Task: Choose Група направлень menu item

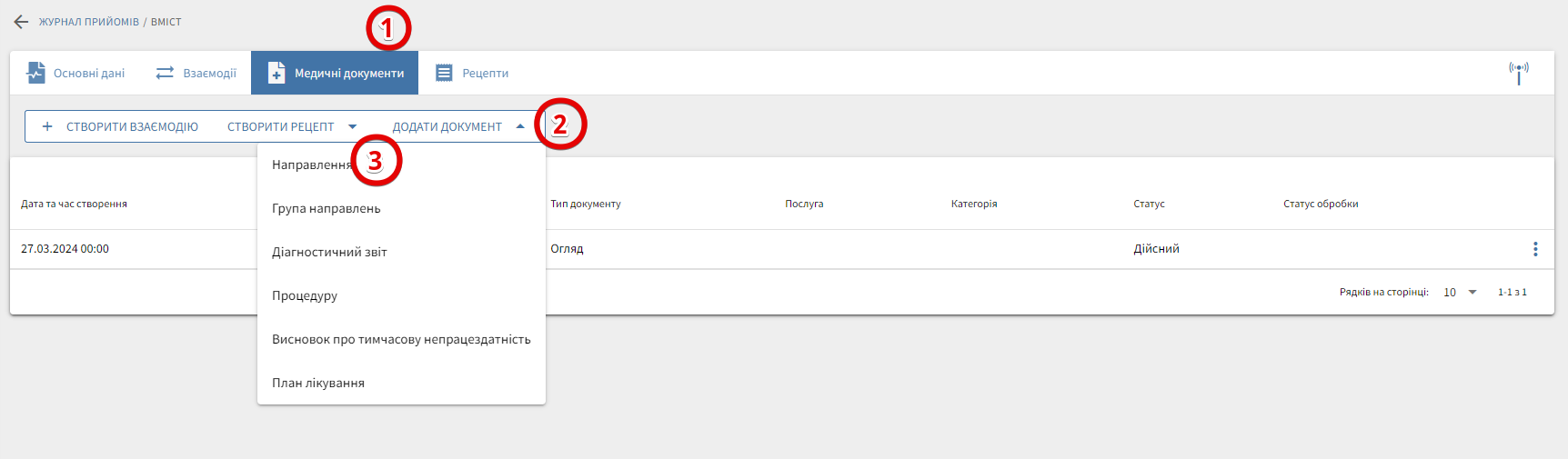Action: coord(326,208)
